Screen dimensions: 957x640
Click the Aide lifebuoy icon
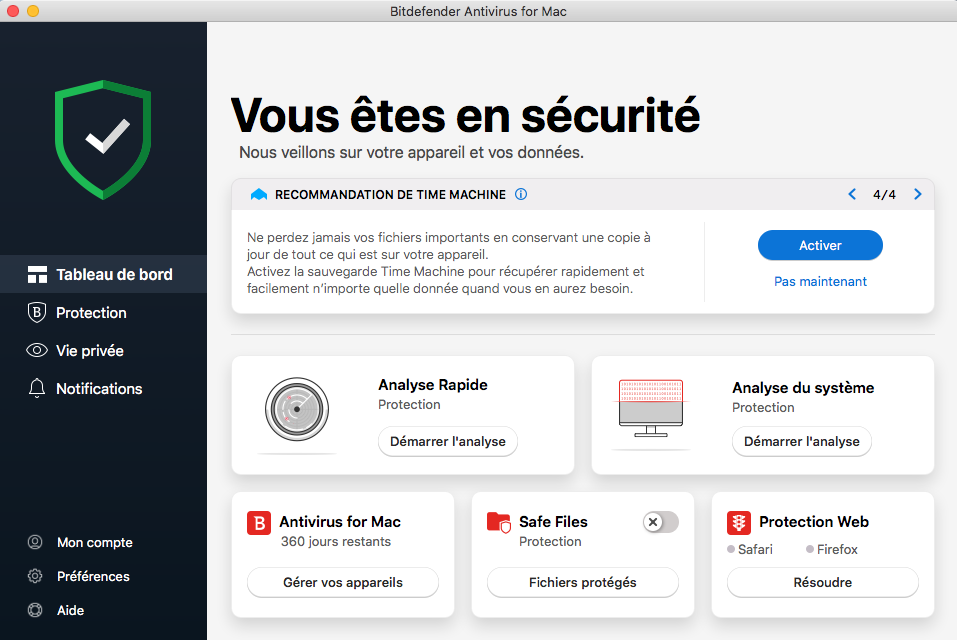[x=35, y=610]
